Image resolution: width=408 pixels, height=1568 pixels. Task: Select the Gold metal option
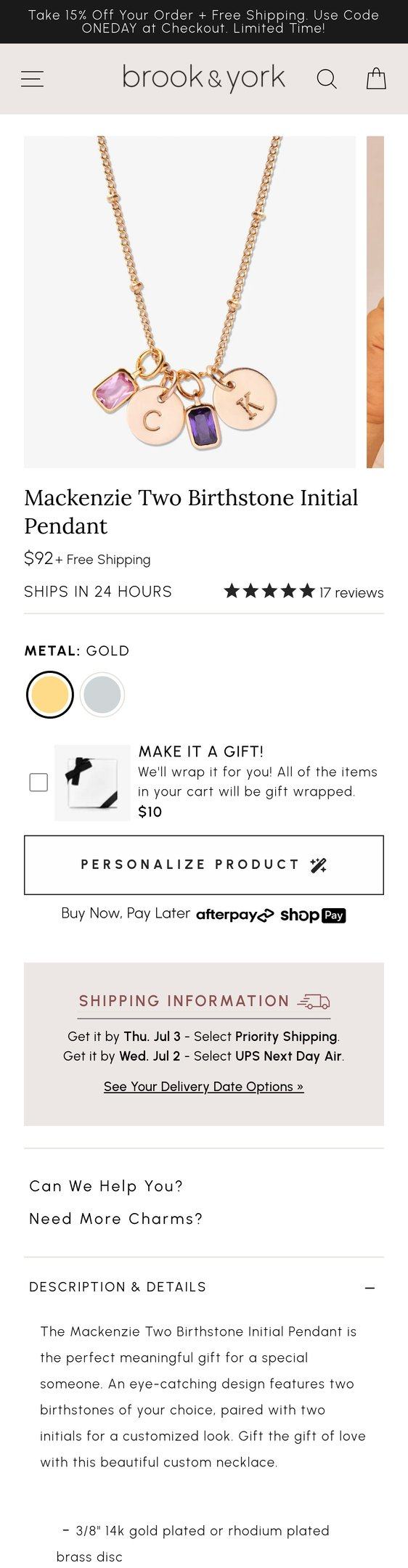pyautogui.click(x=50, y=695)
